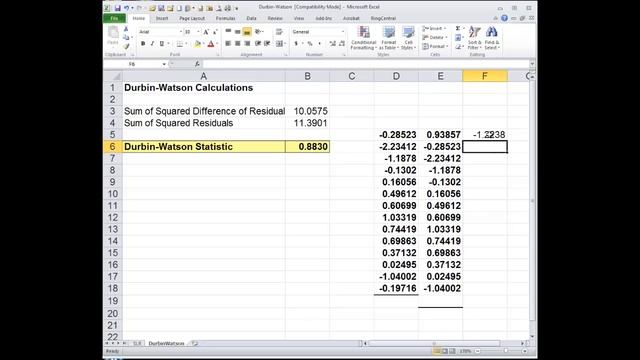640x360 pixels.
Task: Open Conditional Formatting menu
Action: 363,38
